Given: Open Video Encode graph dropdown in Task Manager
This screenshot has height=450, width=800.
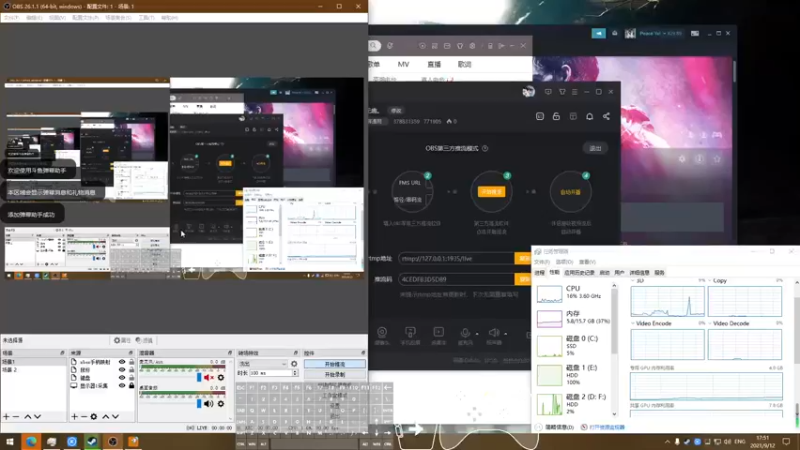Looking at the screenshot, I should pyautogui.click(x=633, y=323).
